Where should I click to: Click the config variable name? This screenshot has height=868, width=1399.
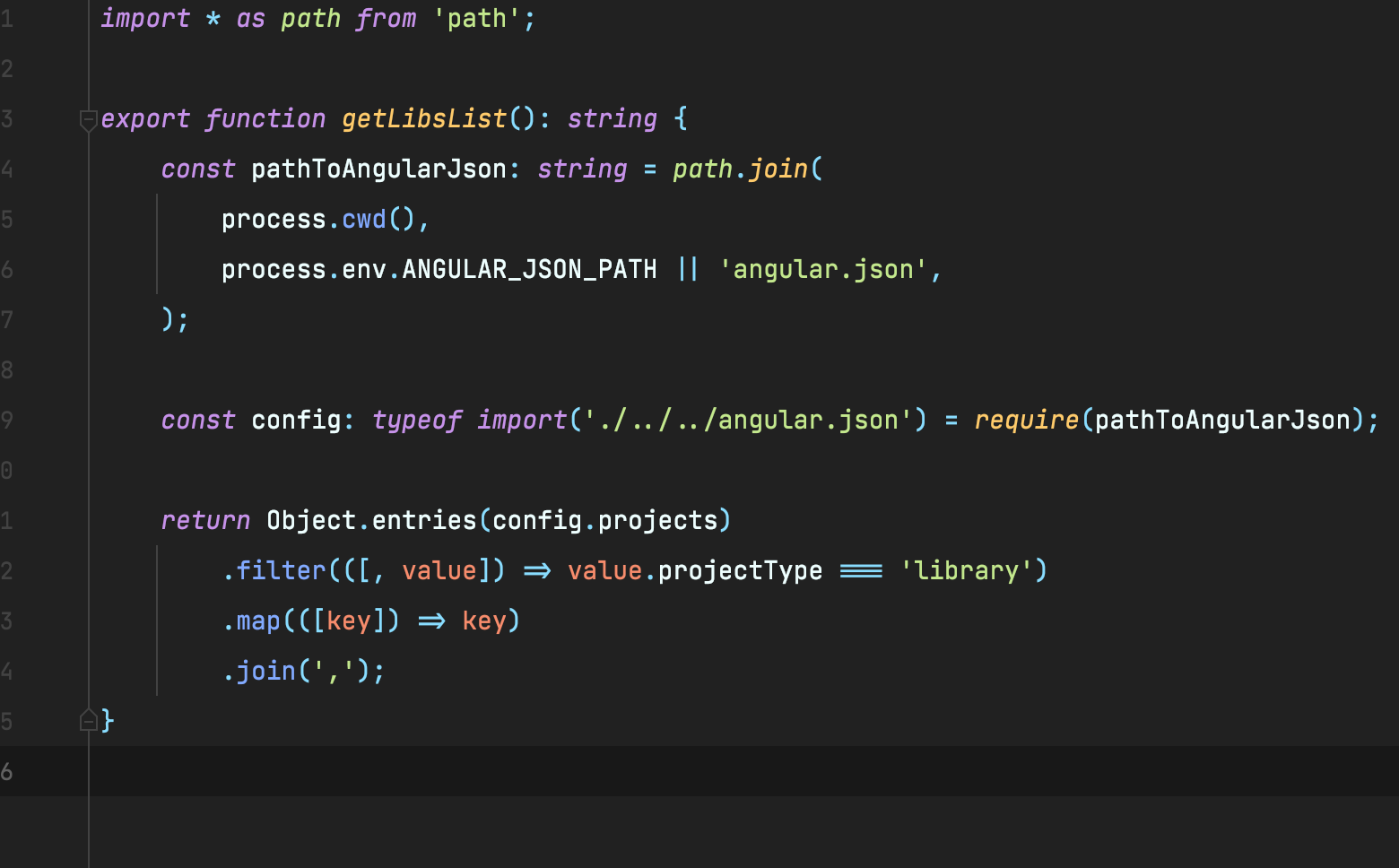[x=296, y=421]
